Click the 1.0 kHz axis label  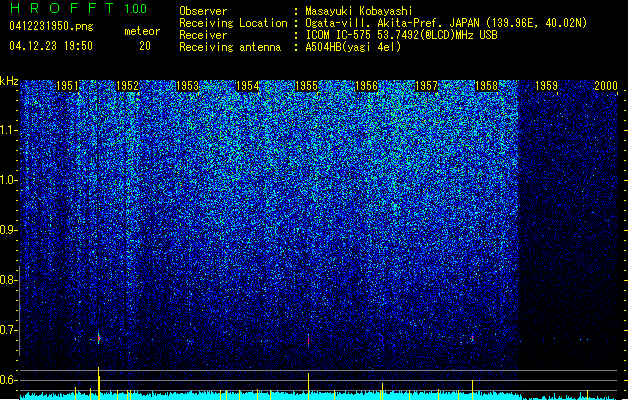pyautogui.click(x=9, y=180)
